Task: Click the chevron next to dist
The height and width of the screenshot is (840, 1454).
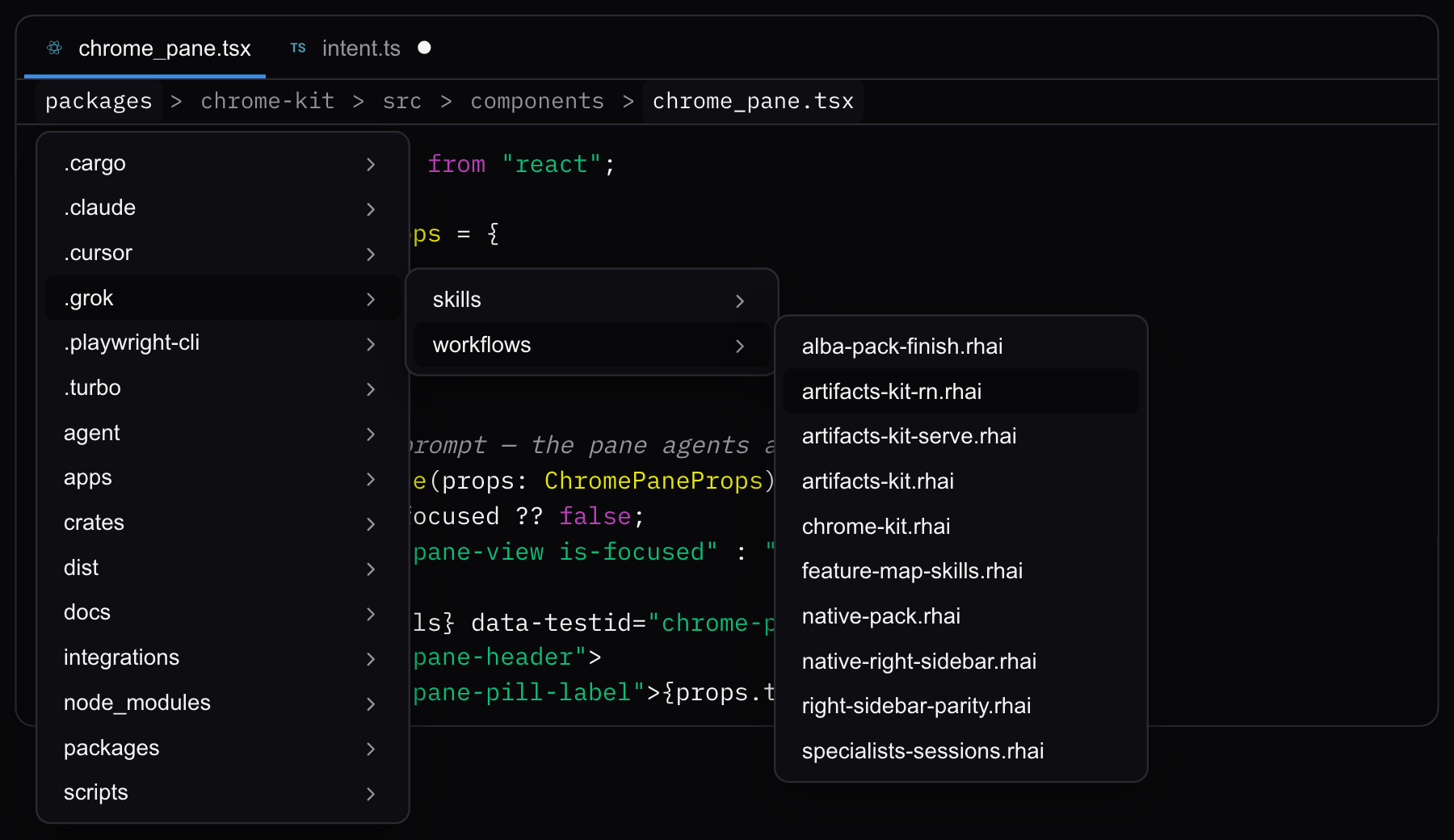Action: 371,569
